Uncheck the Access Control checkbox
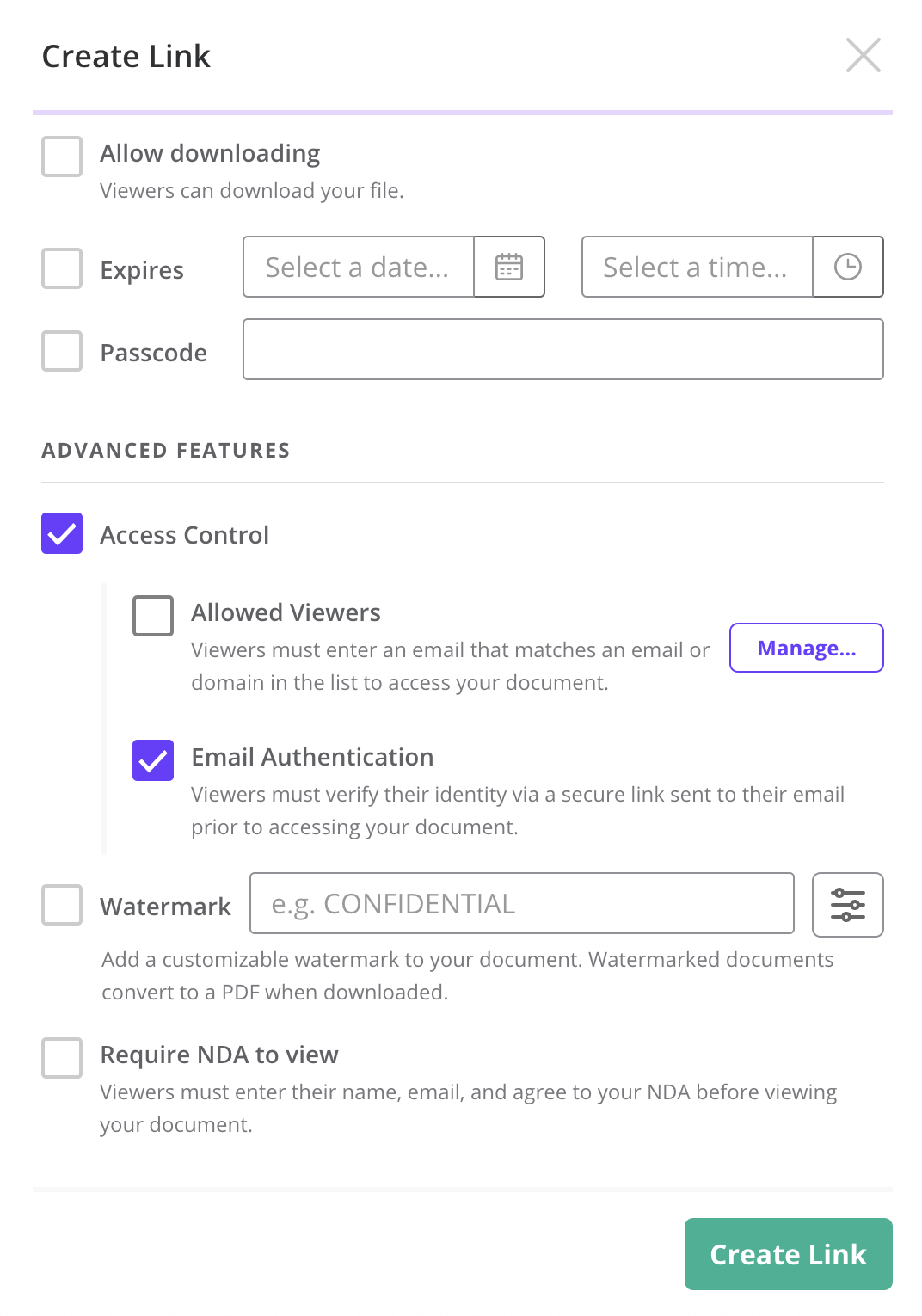 (62, 533)
